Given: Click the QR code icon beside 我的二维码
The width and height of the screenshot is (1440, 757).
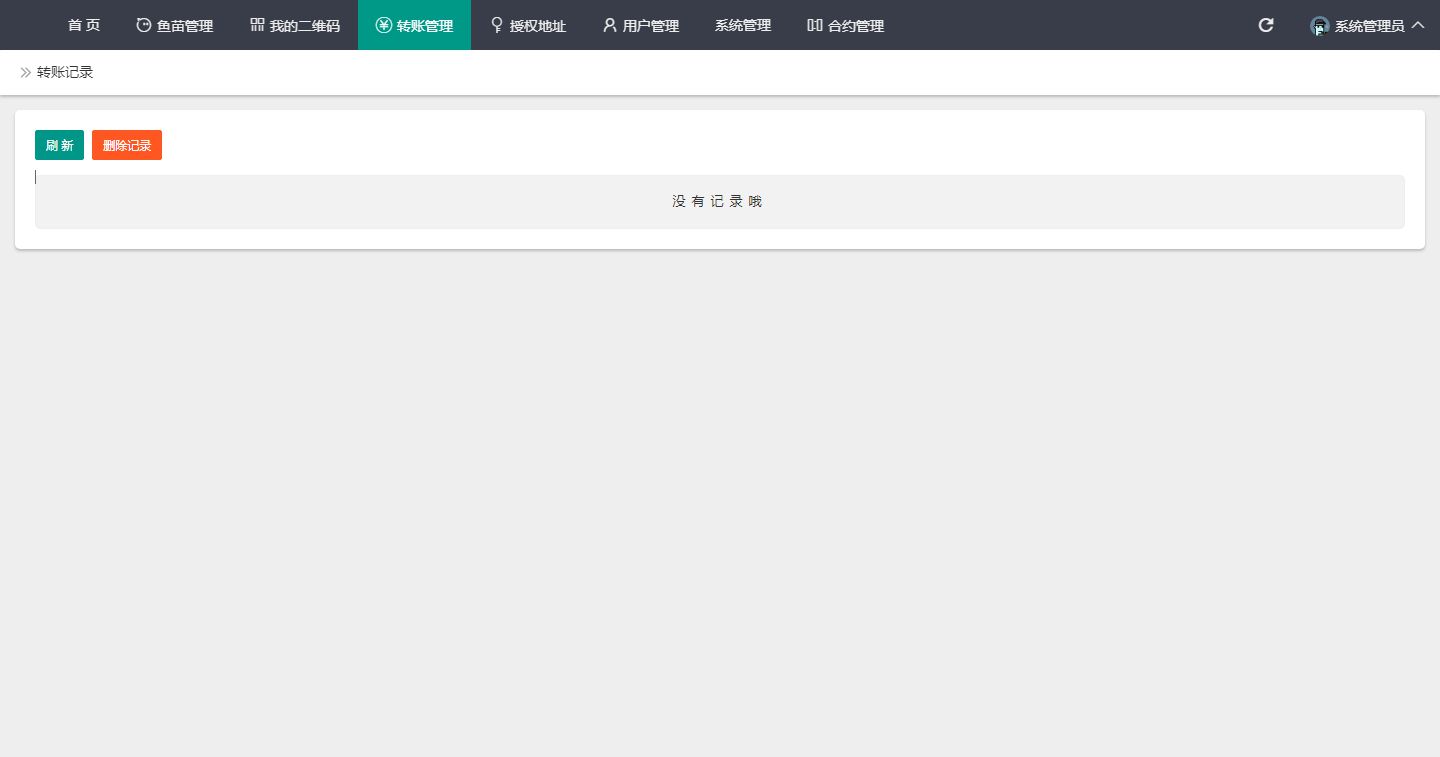Looking at the screenshot, I should pyautogui.click(x=255, y=24).
